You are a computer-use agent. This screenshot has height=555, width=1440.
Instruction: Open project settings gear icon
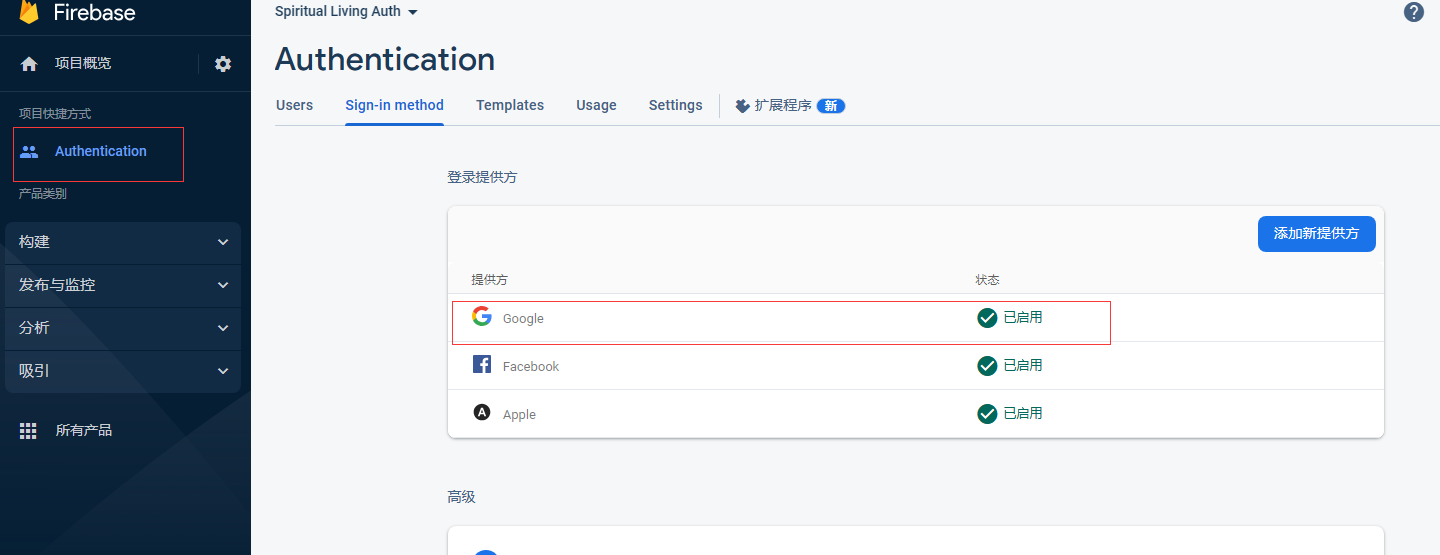(223, 64)
